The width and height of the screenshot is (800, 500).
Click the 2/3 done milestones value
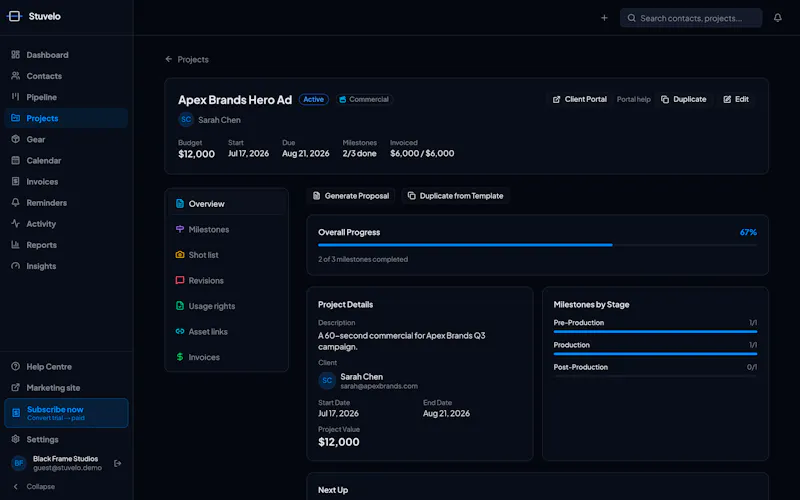pos(360,154)
